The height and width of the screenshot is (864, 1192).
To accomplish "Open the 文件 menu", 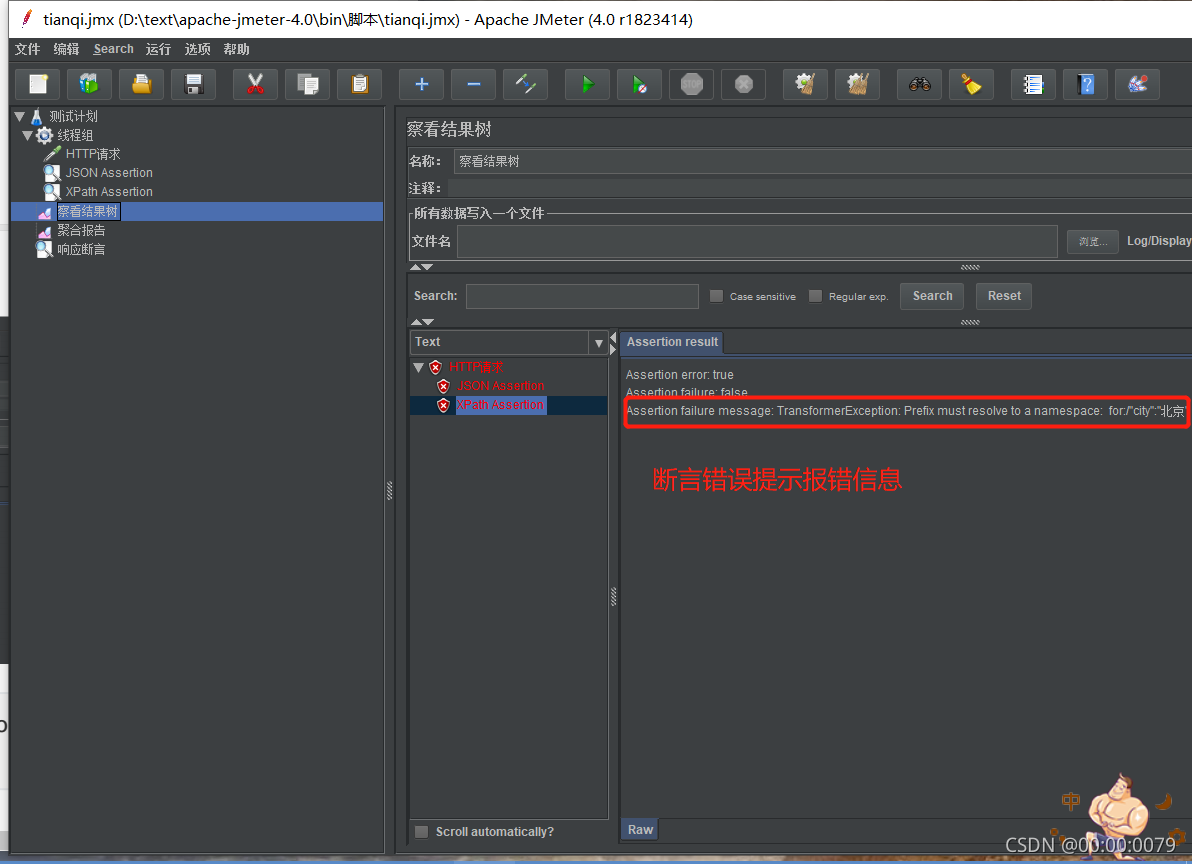I will point(27,49).
